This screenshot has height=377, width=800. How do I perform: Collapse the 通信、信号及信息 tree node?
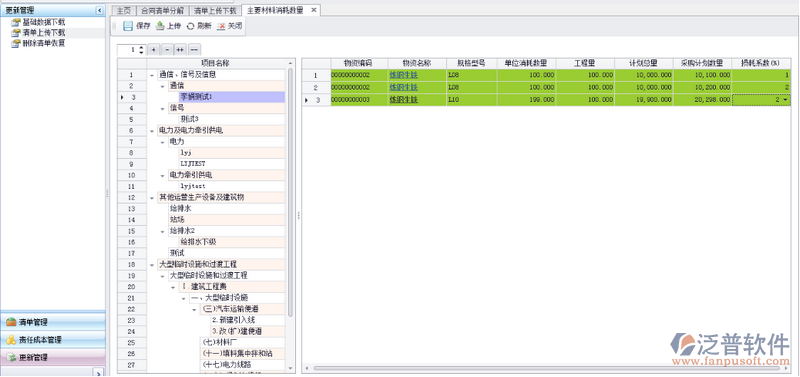(152, 75)
